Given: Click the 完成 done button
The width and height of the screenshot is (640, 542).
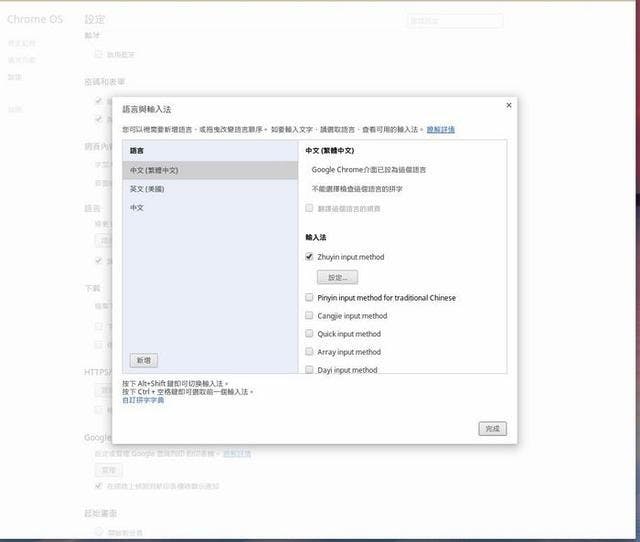Looking at the screenshot, I should click(493, 429).
